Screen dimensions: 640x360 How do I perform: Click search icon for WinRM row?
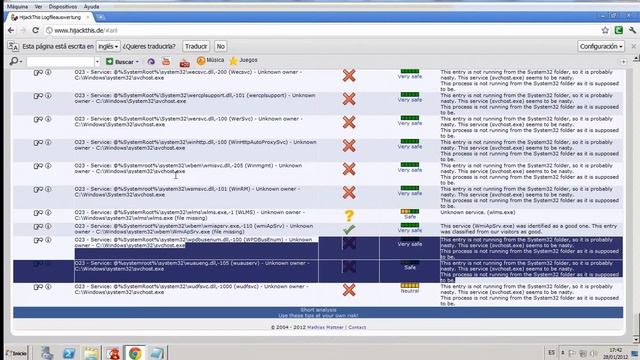click(38, 190)
